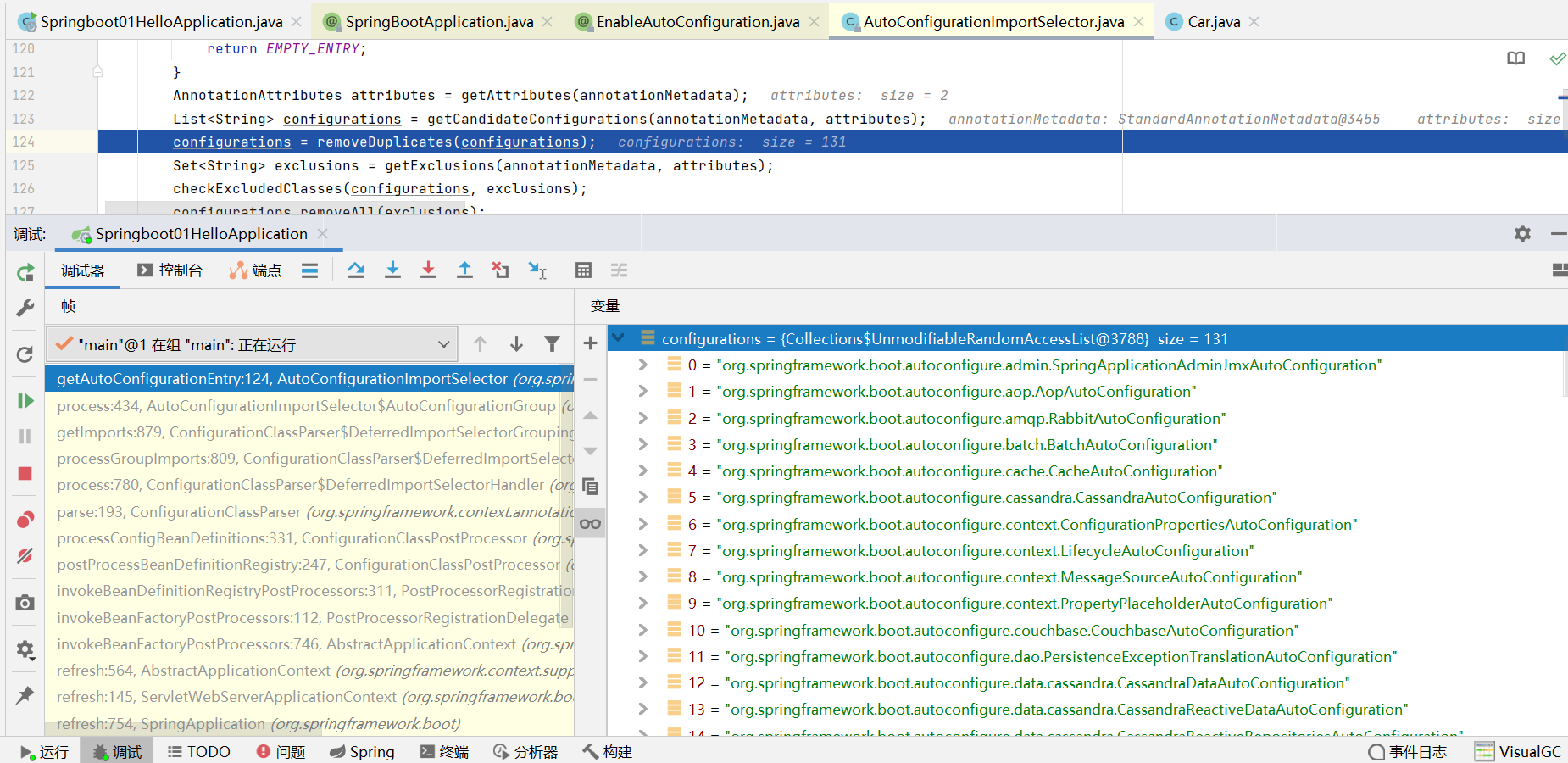The image size is (1568, 763).
Task: Click the restore layout icon in debug toolbar
Action: pos(1559,270)
